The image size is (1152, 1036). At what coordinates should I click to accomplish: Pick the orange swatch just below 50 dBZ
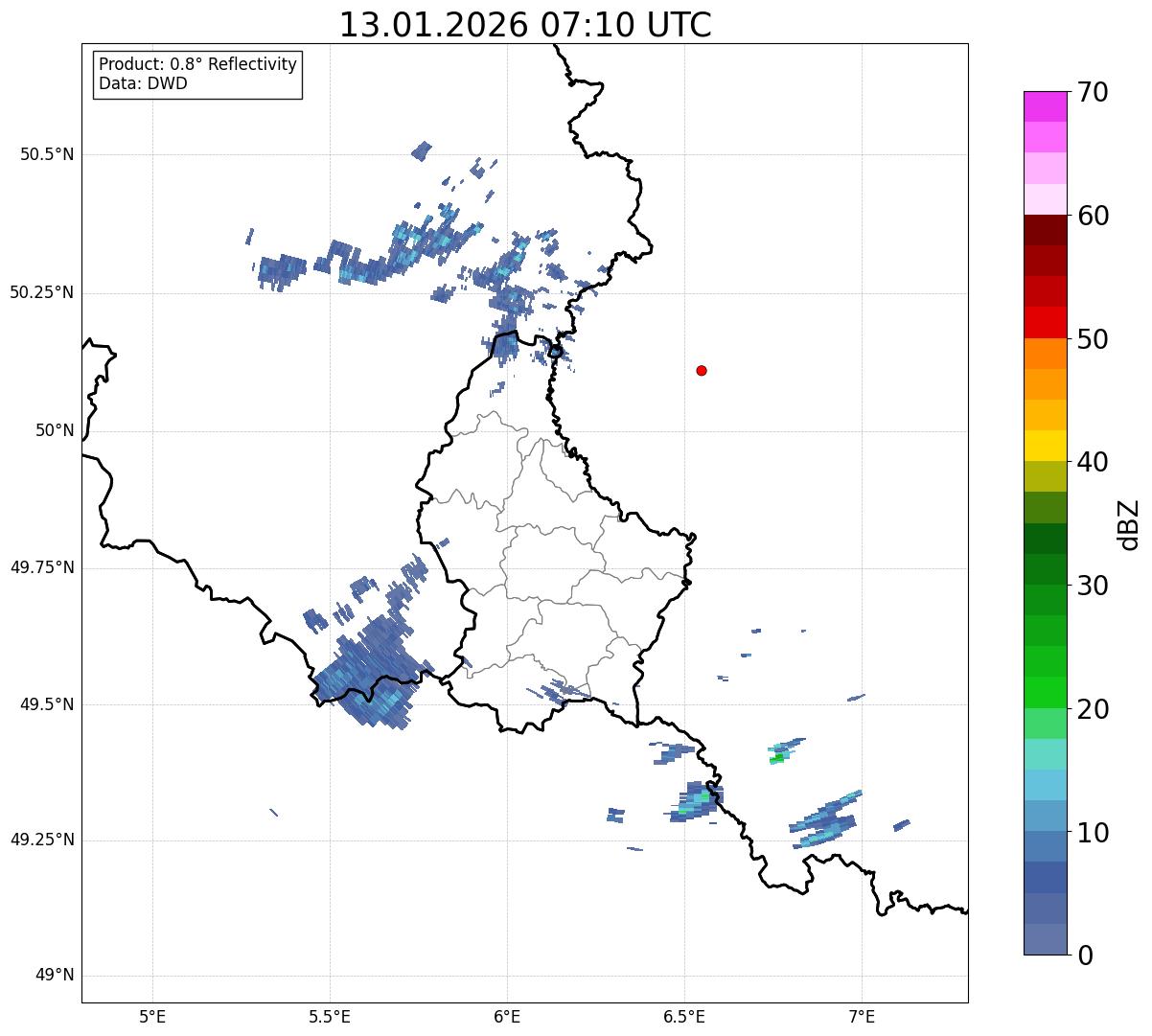(x=1045, y=354)
